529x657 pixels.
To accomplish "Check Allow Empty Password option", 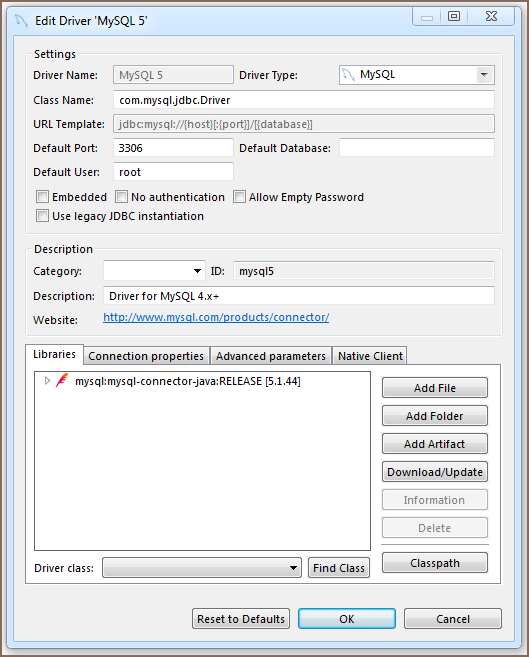I will [239, 197].
